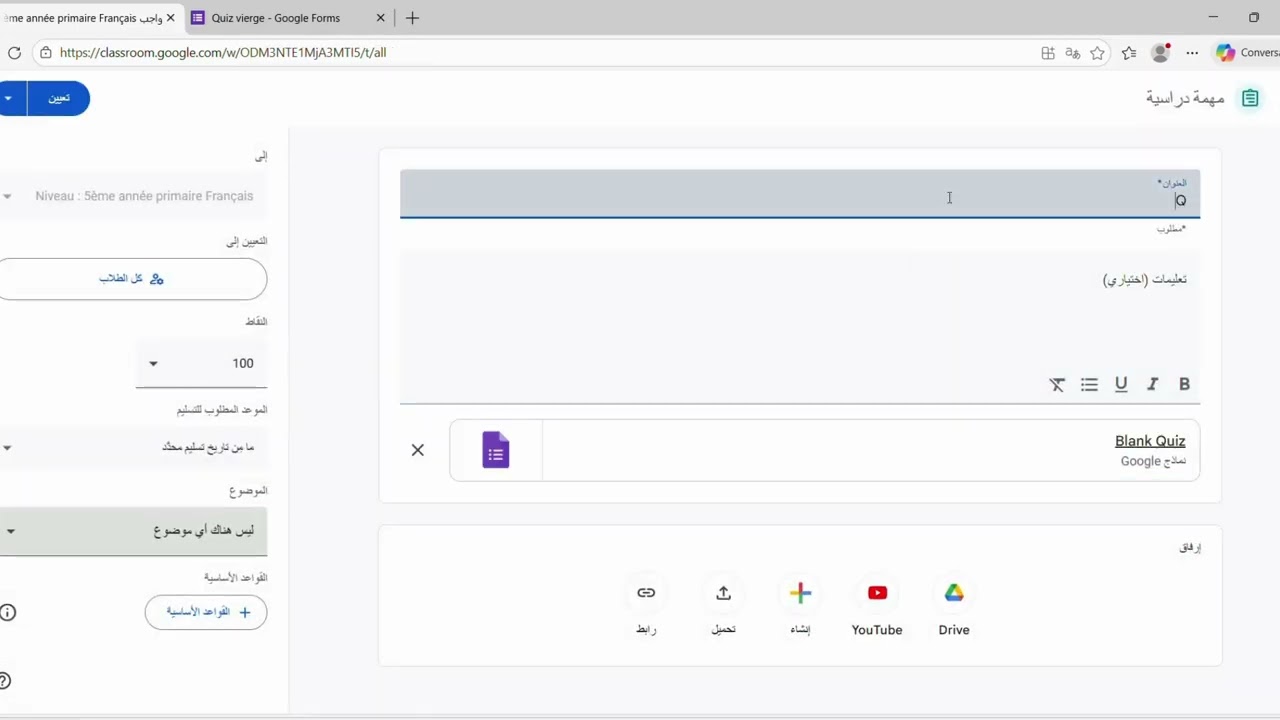
Task: Close the Classroom assignment browser tab
Action: 170,18
